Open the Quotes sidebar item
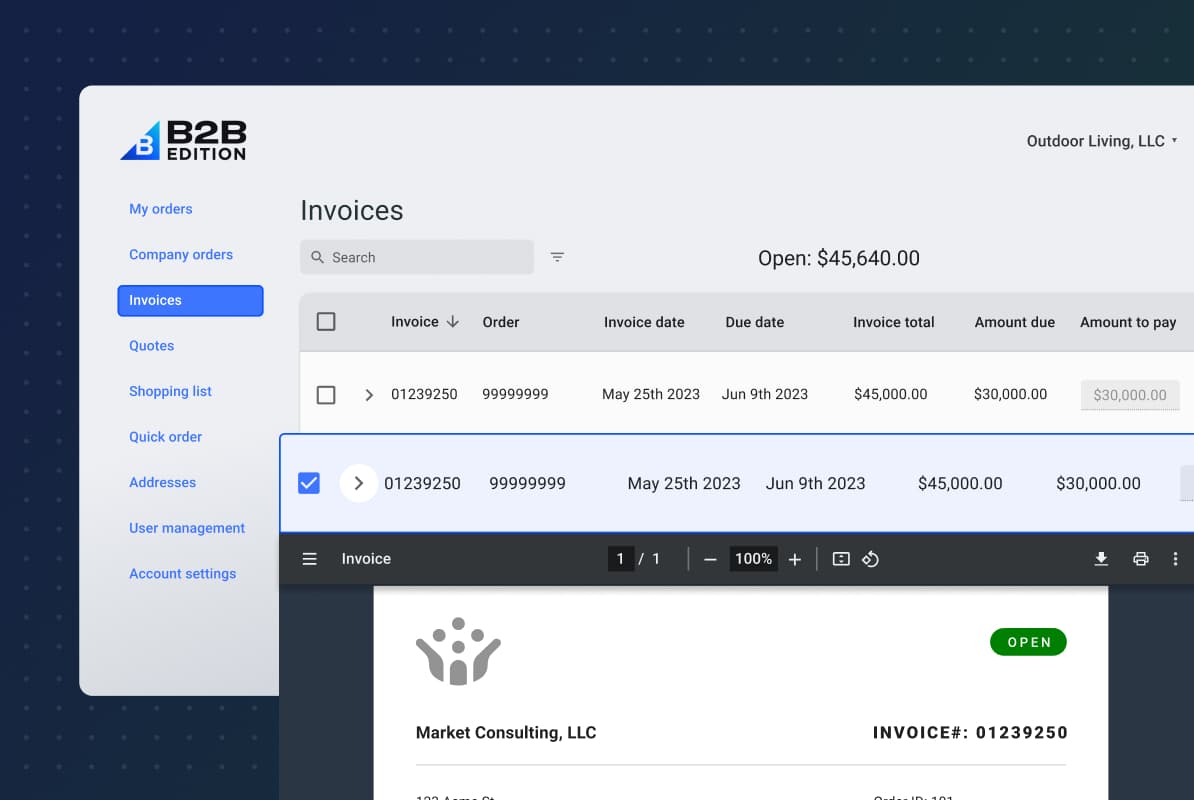This screenshot has width=1194, height=800. pos(152,346)
